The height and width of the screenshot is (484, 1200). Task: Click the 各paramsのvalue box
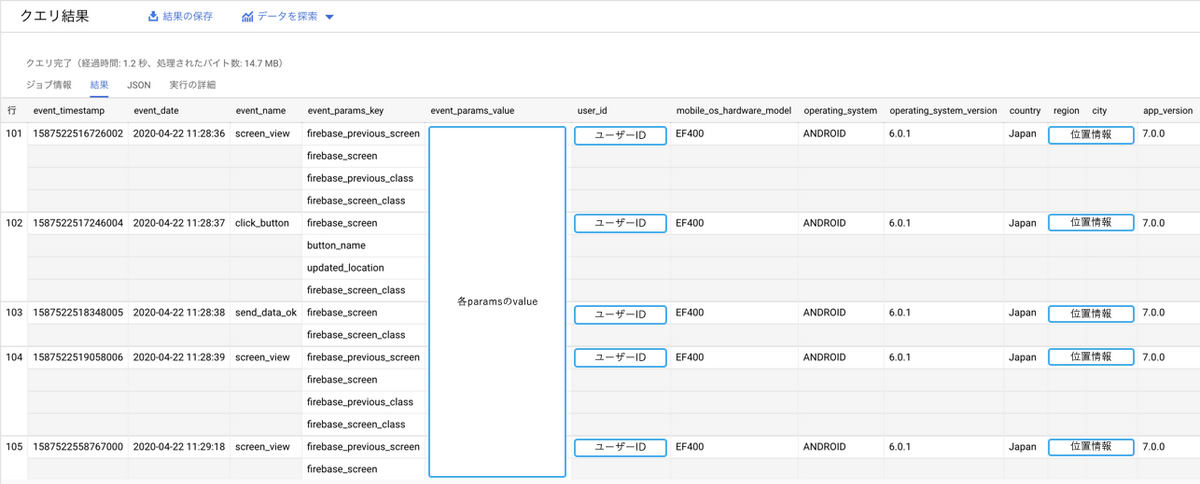tap(497, 301)
